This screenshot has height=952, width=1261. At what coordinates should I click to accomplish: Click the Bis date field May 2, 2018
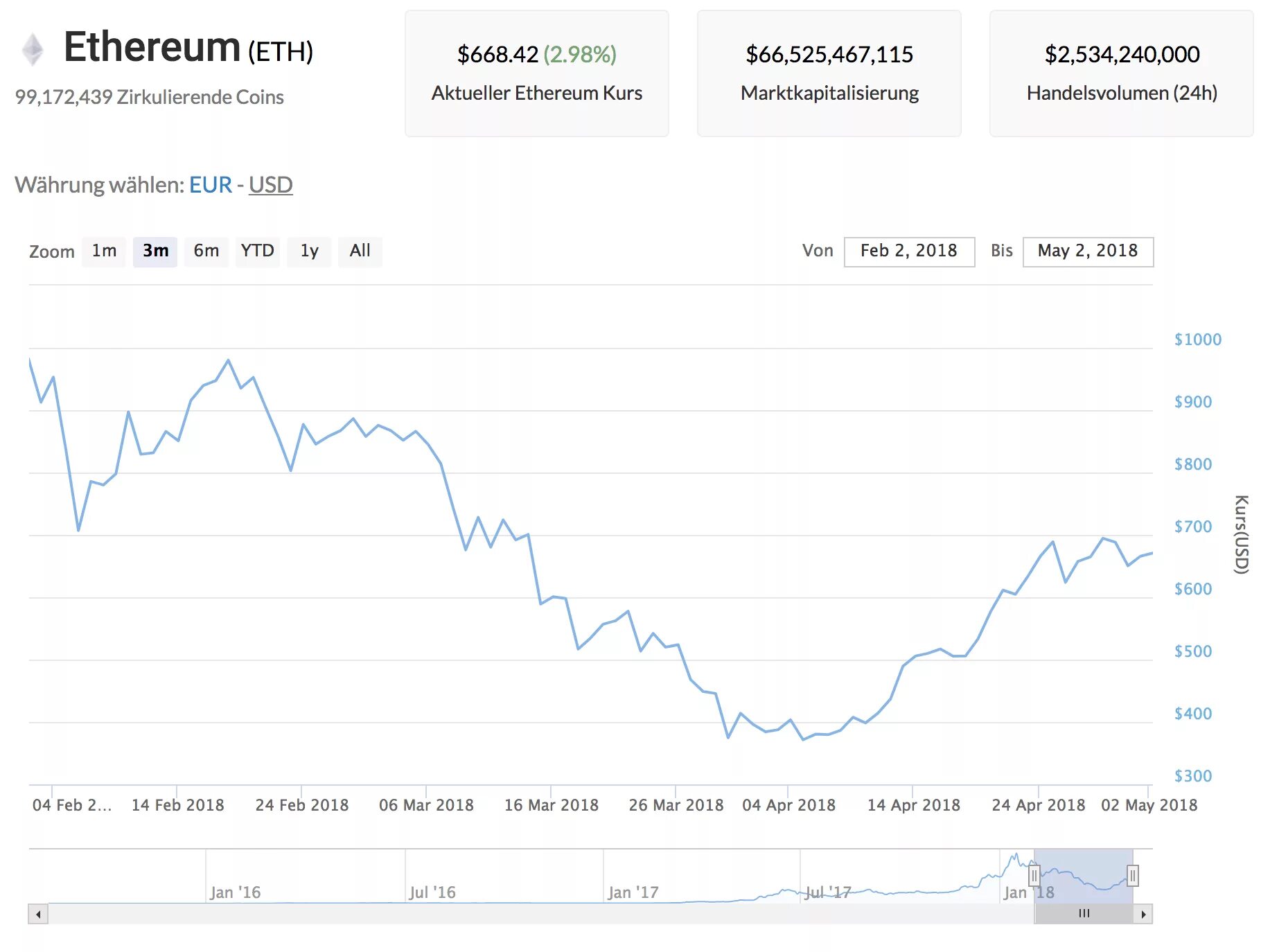(1088, 252)
